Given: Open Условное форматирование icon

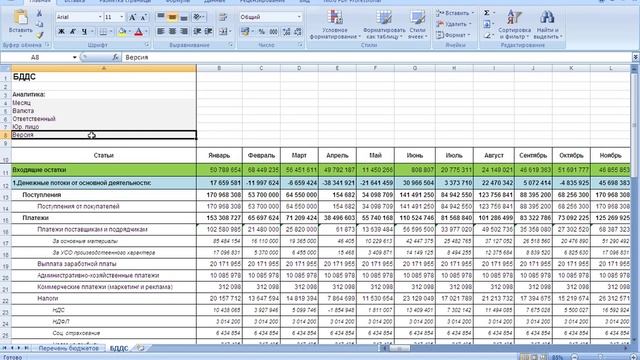Looking at the screenshot, I should coord(335,17).
